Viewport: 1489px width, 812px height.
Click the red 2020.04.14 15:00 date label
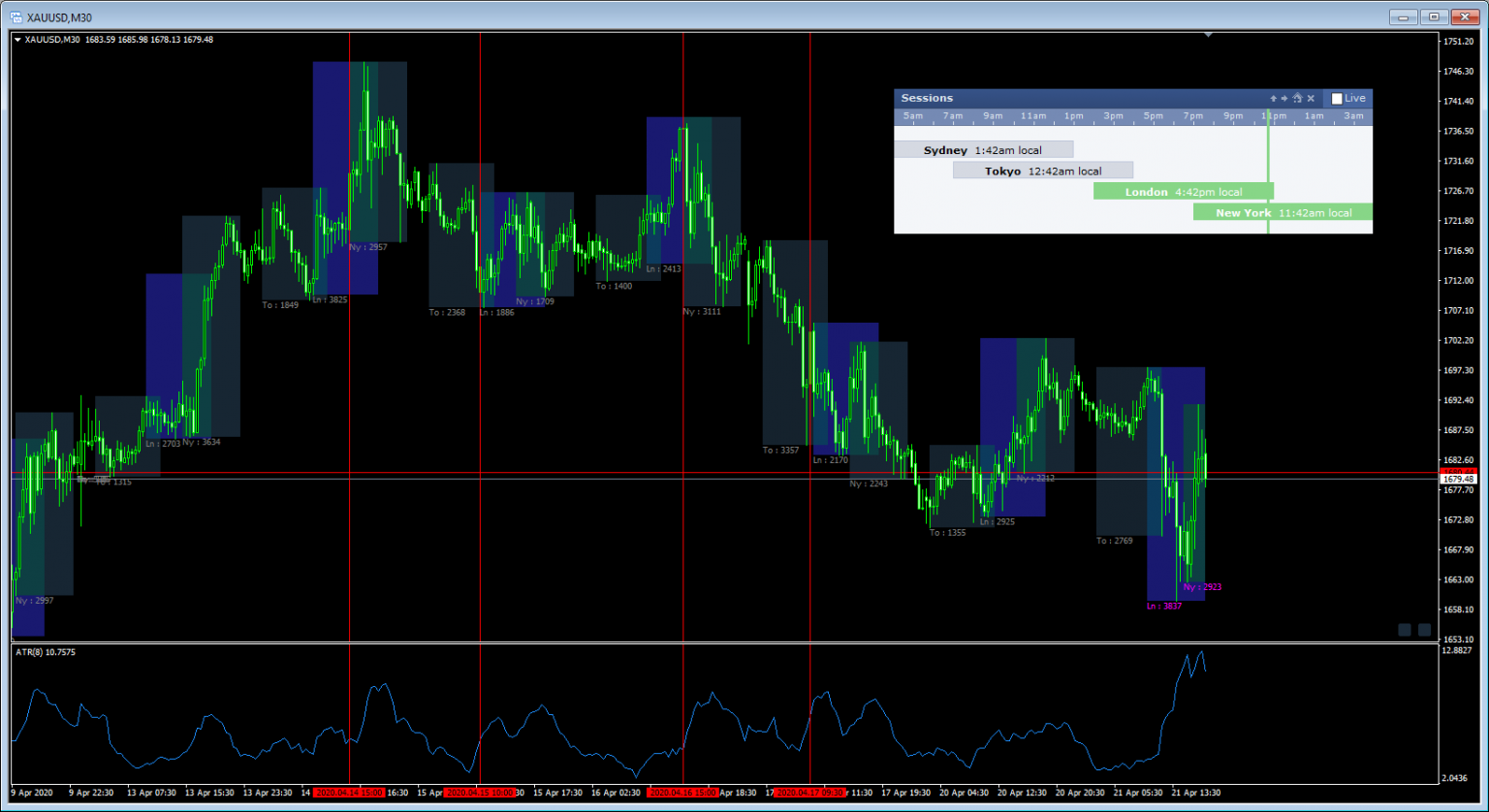(349, 793)
